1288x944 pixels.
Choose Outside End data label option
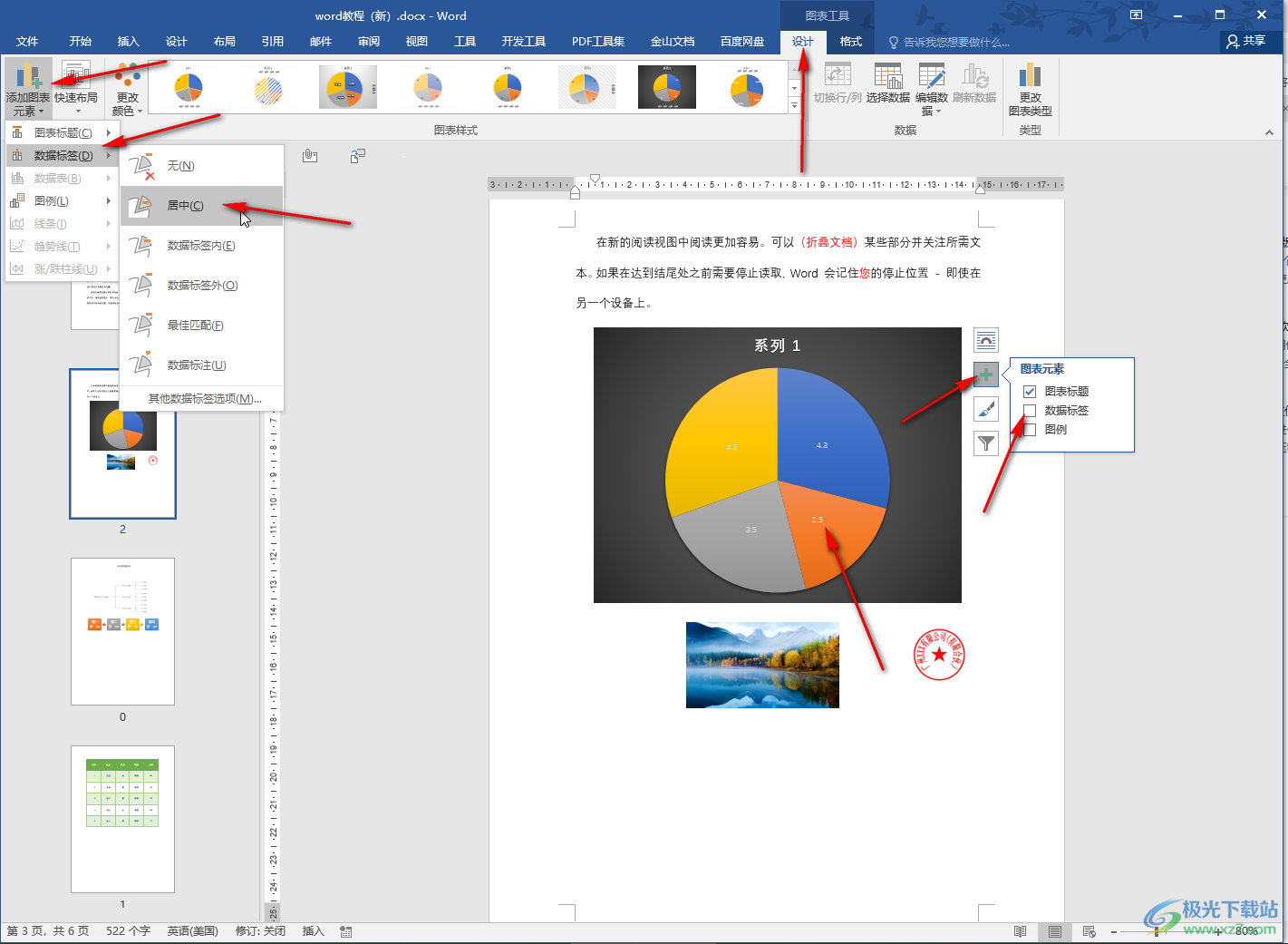202,286
